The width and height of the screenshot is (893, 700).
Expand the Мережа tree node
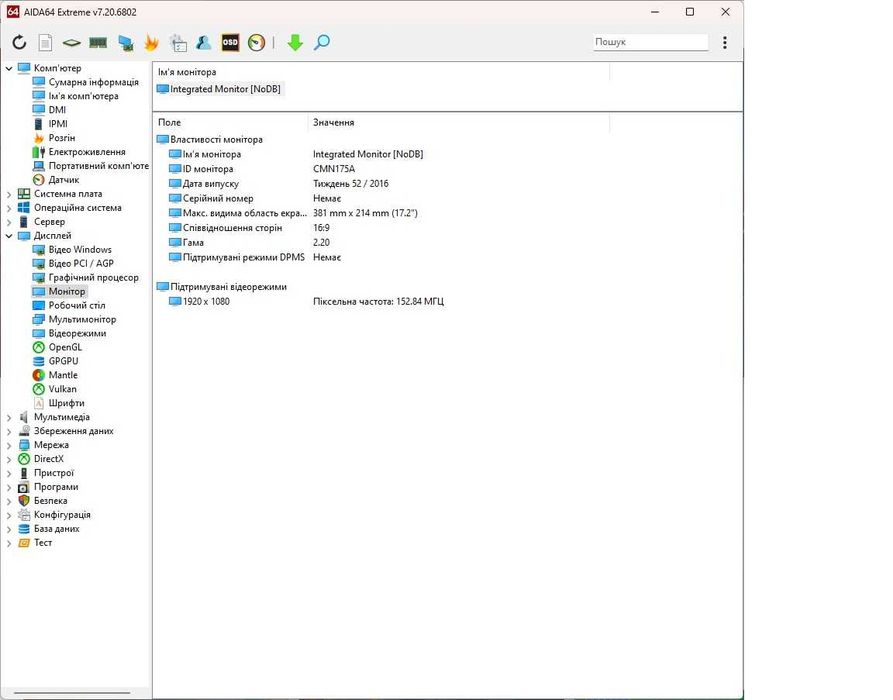click(9, 445)
